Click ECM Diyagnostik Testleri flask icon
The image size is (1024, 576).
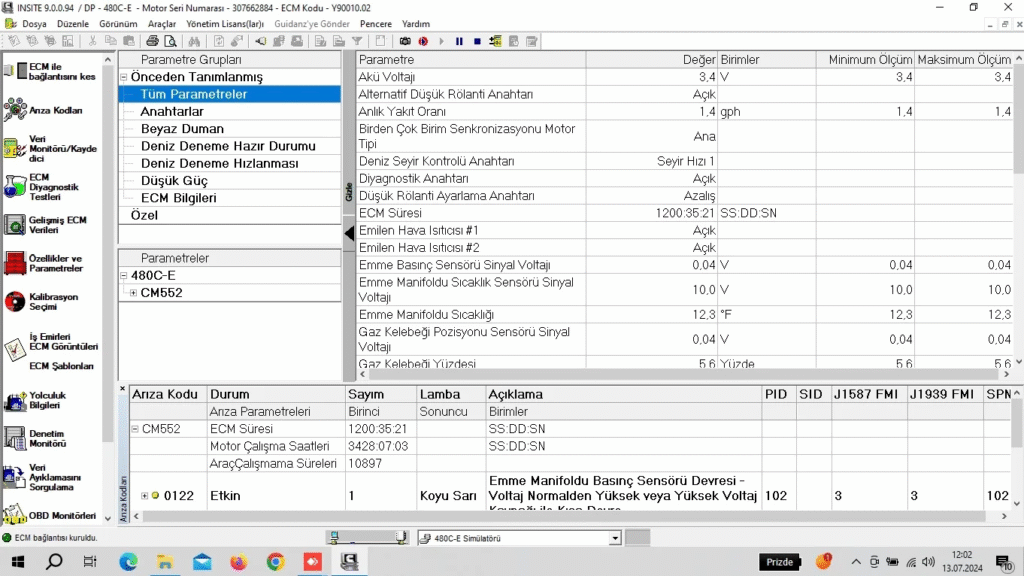(x=14, y=186)
